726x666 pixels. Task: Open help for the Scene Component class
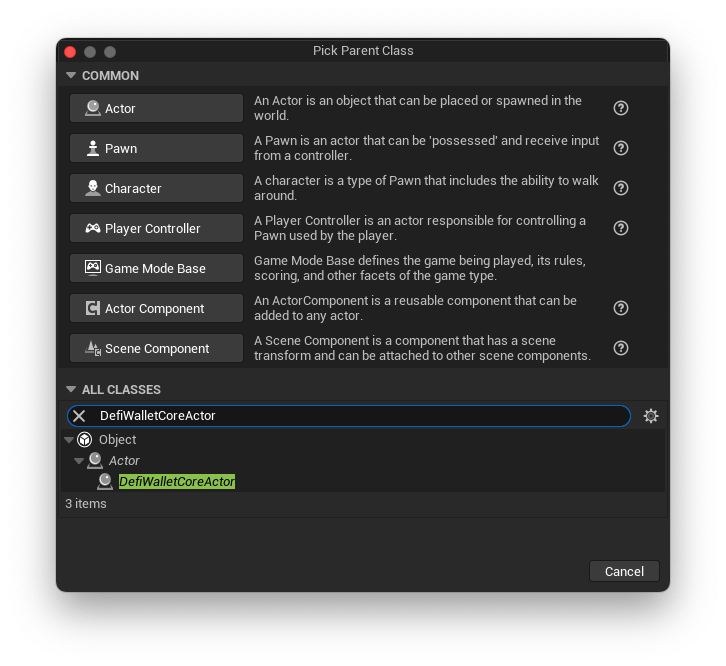tap(620, 348)
